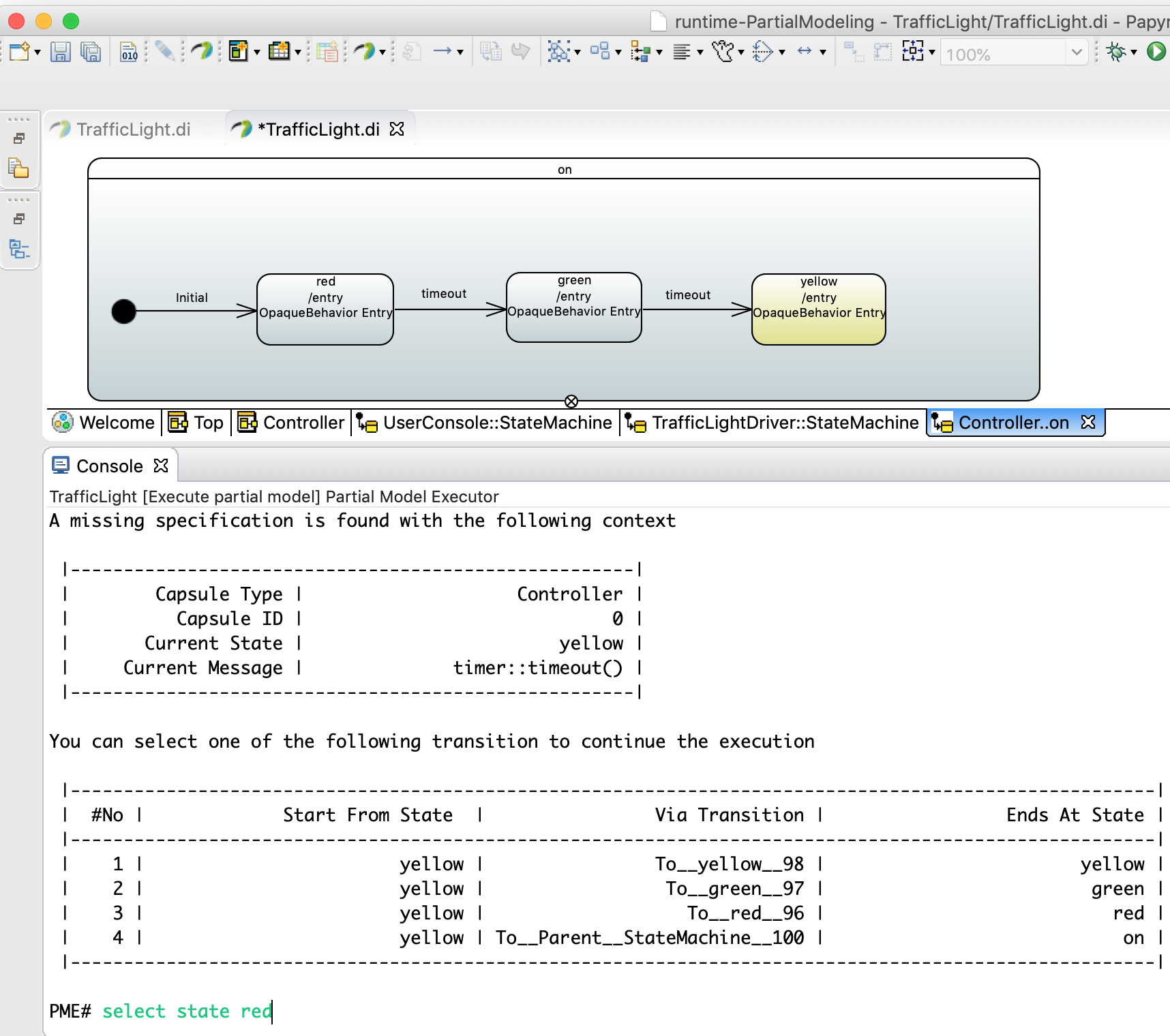Select the green state in diagram
The width and height of the screenshot is (1170, 1036).
[x=574, y=307]
